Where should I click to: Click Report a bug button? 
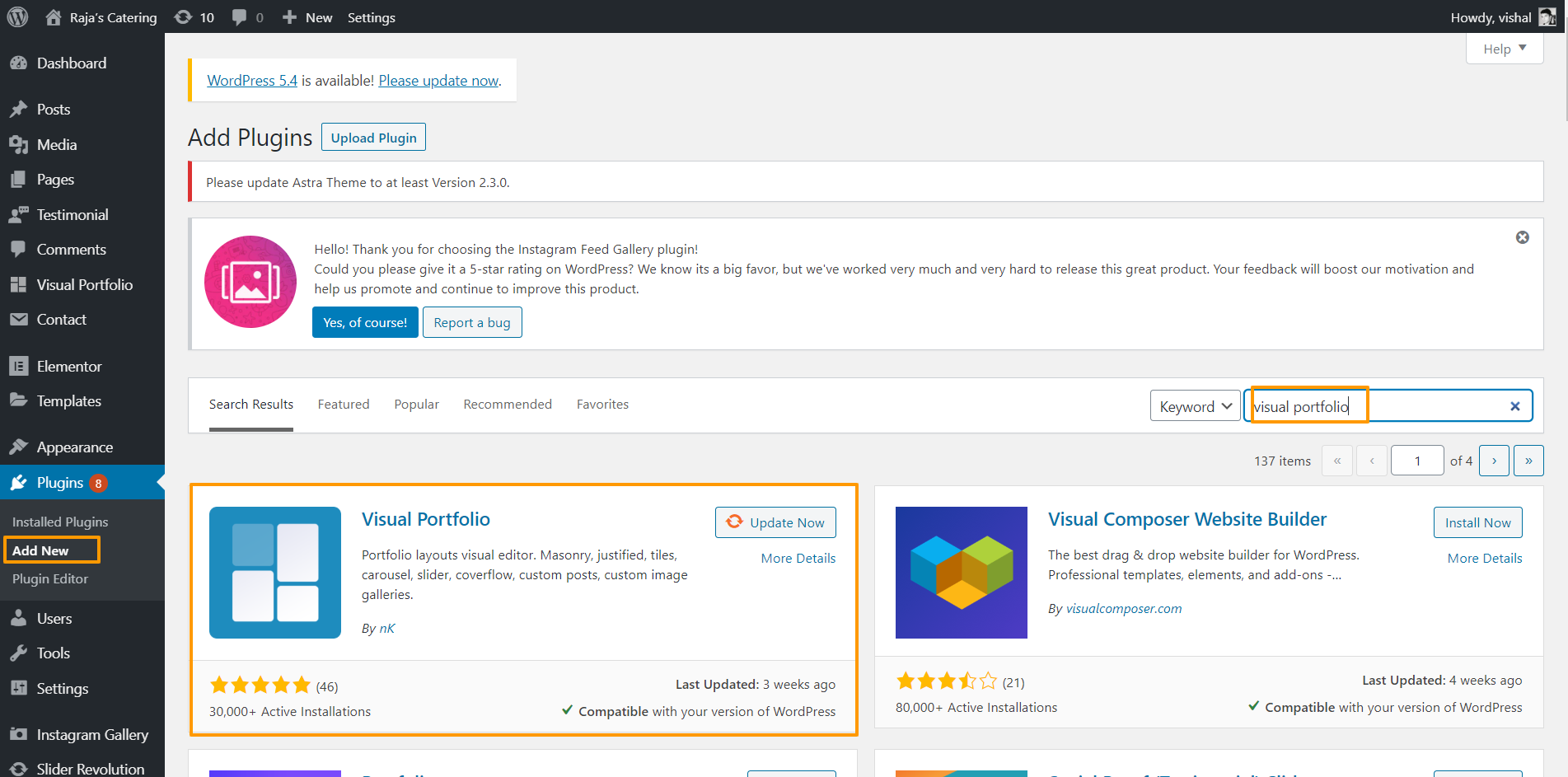(x=472, y=322)
